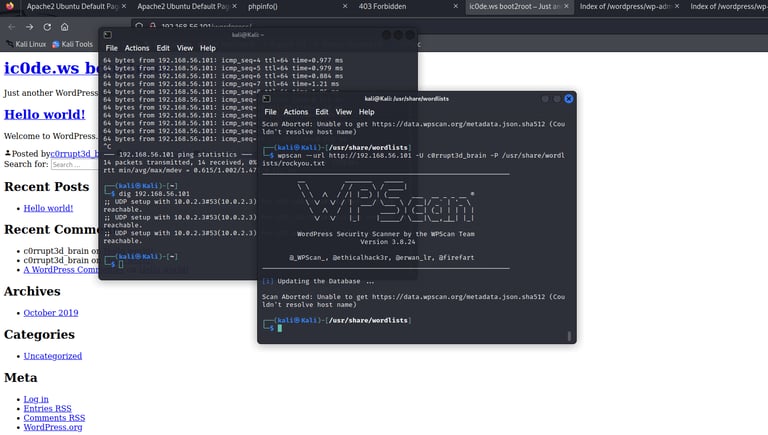Open the Comments RSS feed
The height and width of the screenshot is (435, 768).
tap(54, 418)
